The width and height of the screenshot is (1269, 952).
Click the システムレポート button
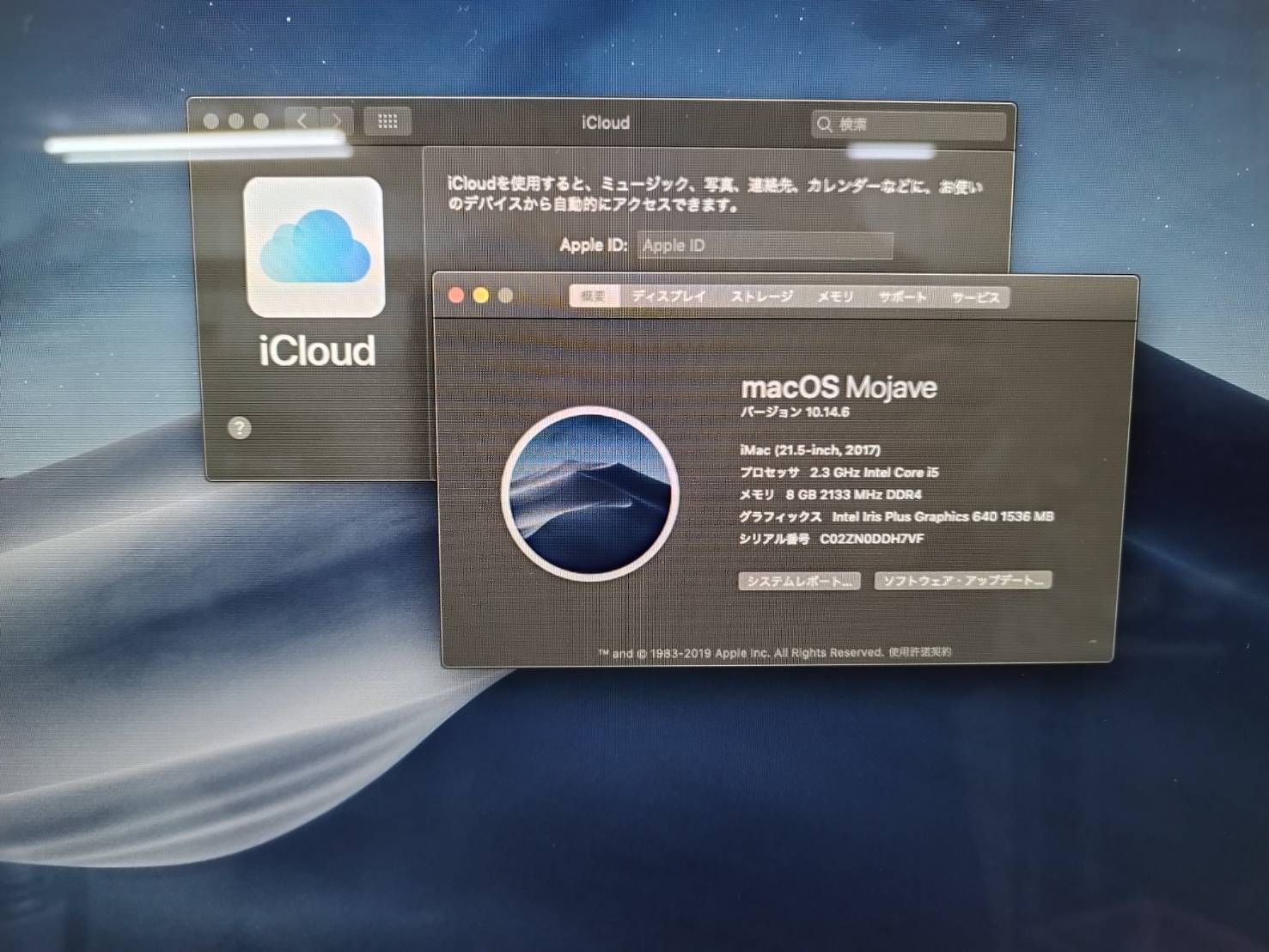tap(799, 581)
